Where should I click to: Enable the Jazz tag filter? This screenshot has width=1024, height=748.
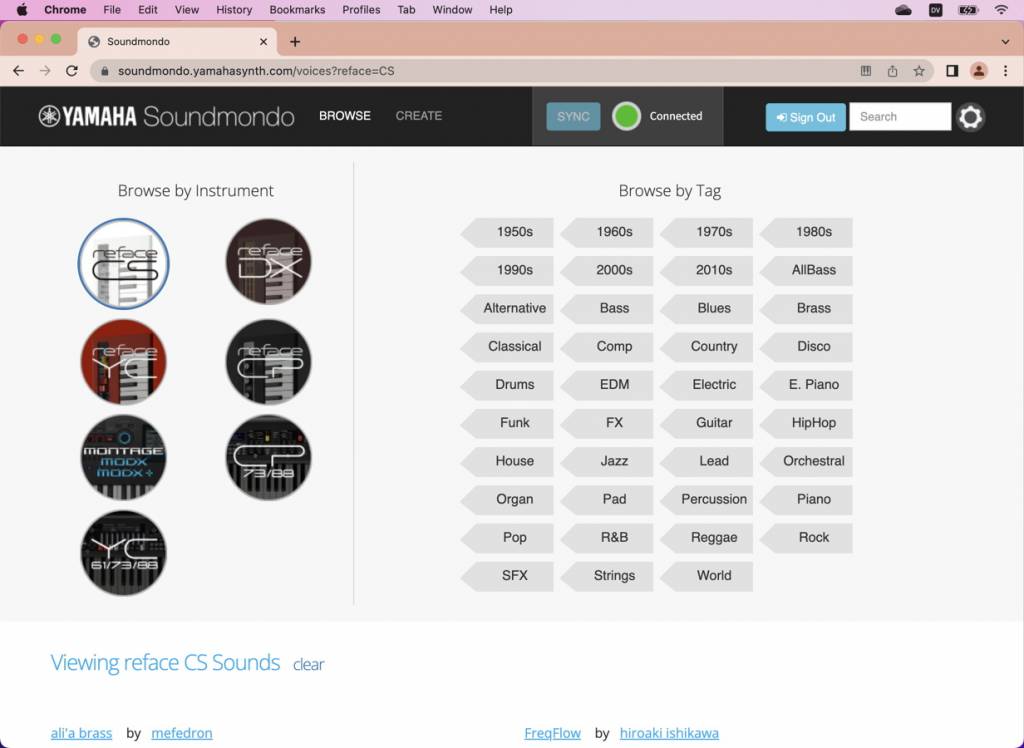[x=614, y=461]
